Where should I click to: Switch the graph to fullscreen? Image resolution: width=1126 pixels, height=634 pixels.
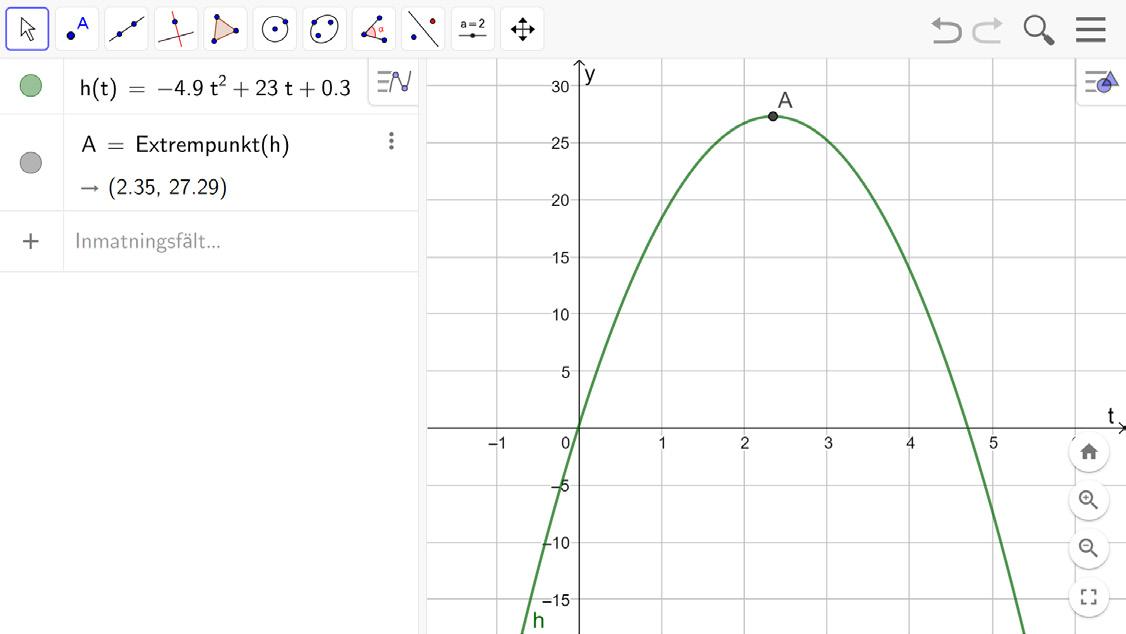[1089, 597]
